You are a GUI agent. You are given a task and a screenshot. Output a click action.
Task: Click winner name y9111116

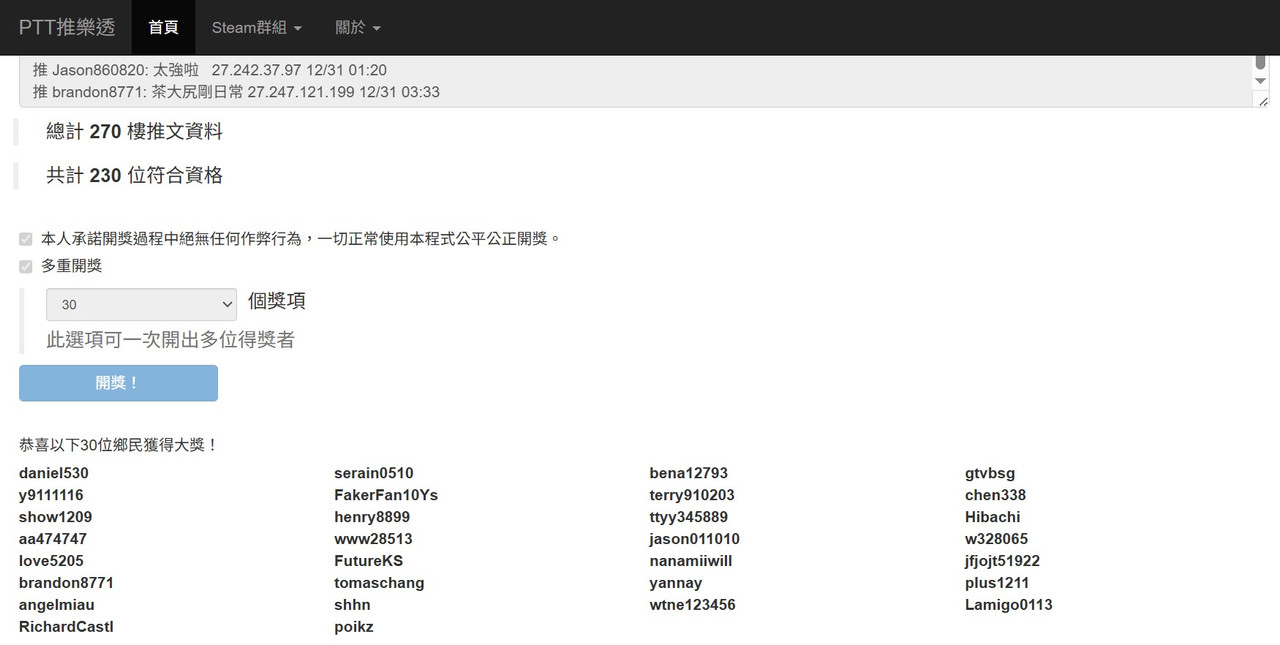(51, 495)
